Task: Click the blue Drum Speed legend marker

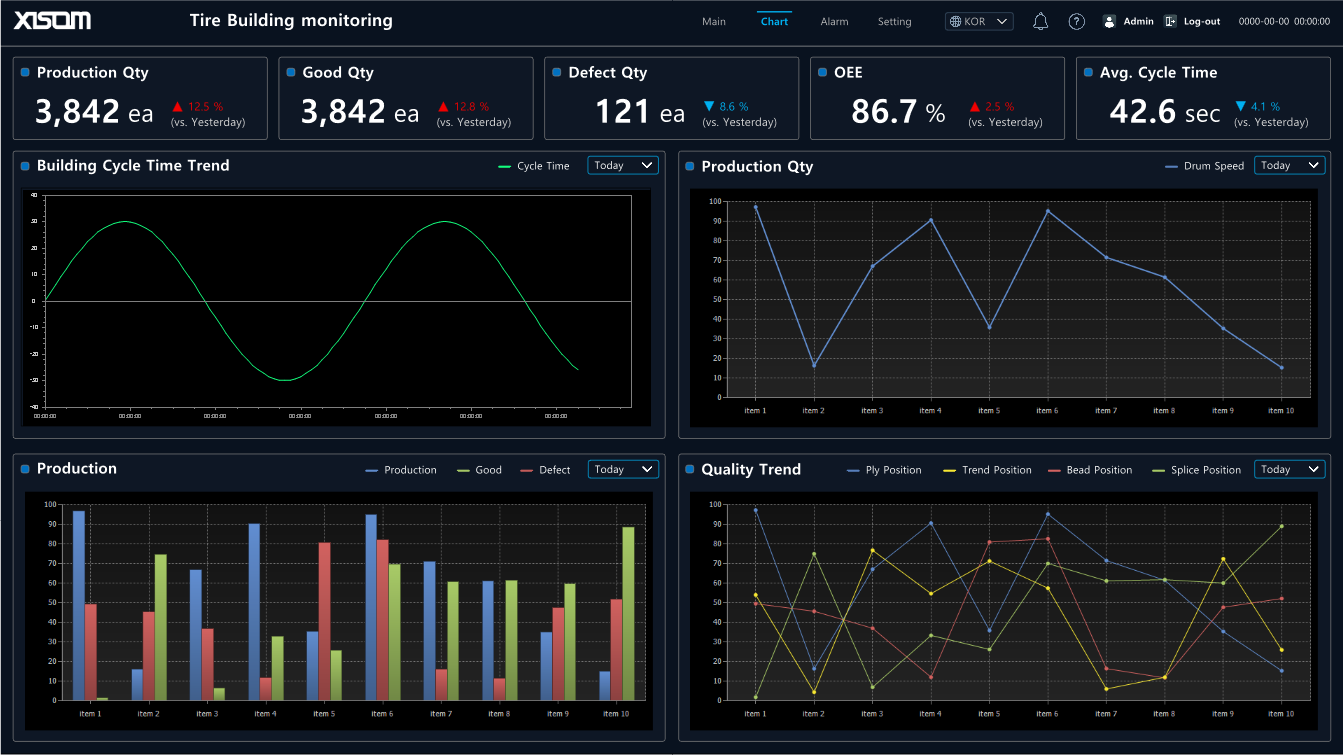Action: click(1171, 166)
